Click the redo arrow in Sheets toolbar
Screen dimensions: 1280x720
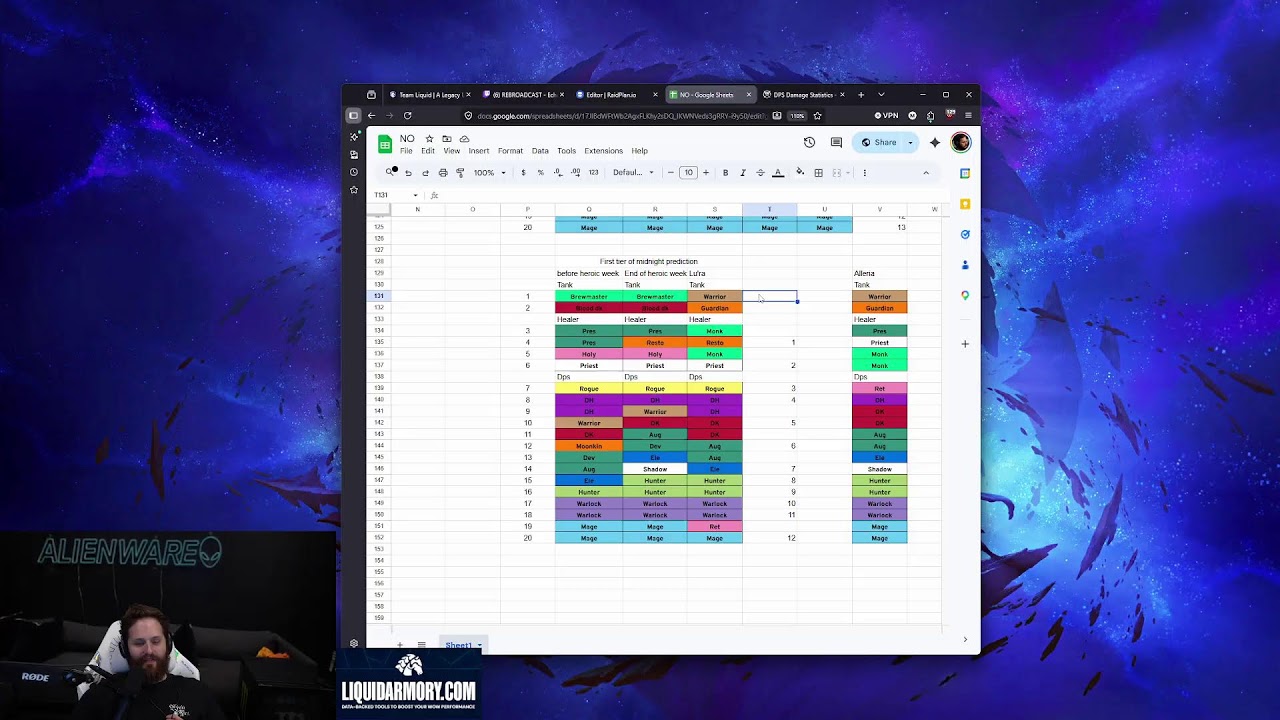click(425, 172)
